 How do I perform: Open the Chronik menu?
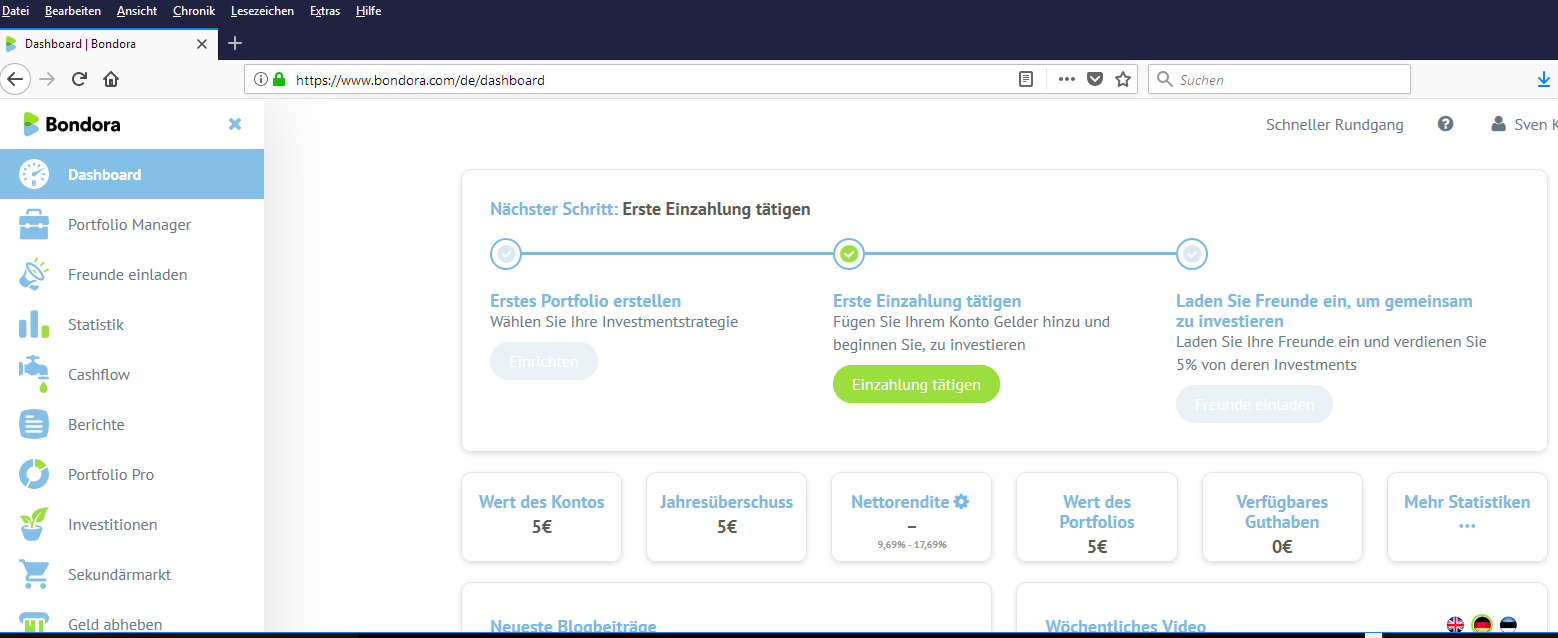tap(194, 11)
